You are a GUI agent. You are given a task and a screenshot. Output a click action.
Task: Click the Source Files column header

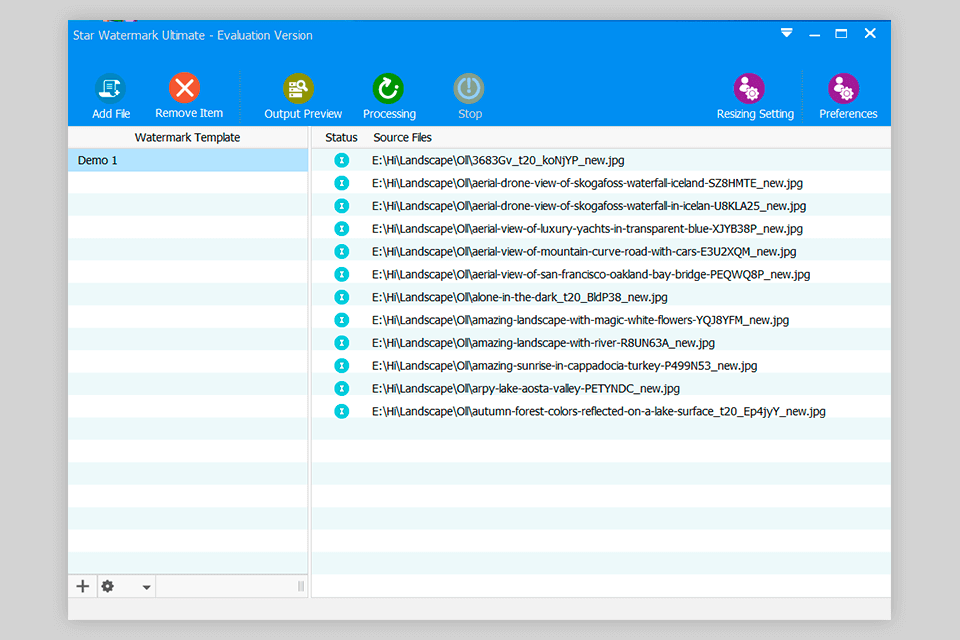point(402,137)
